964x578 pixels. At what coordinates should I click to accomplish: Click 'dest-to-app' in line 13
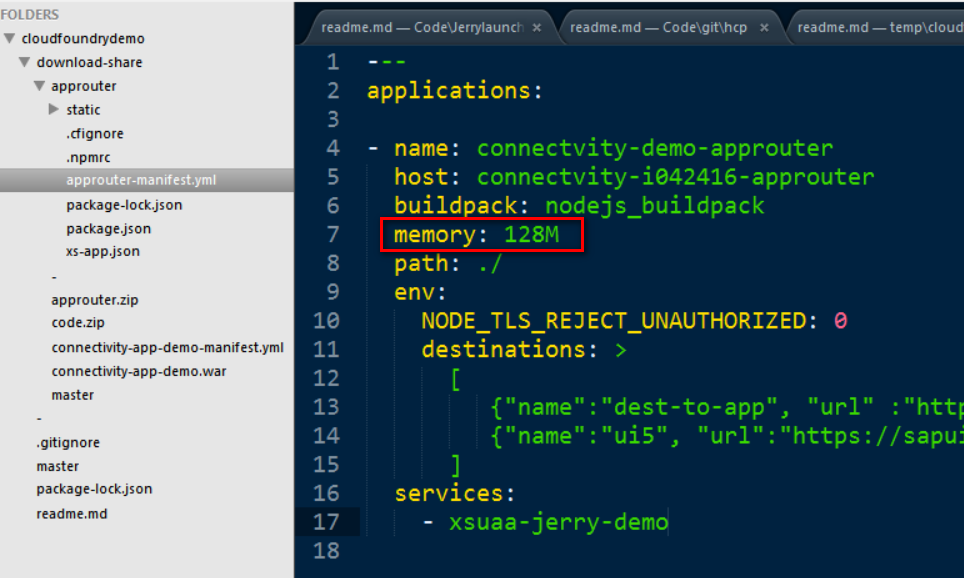click(689, 407)
